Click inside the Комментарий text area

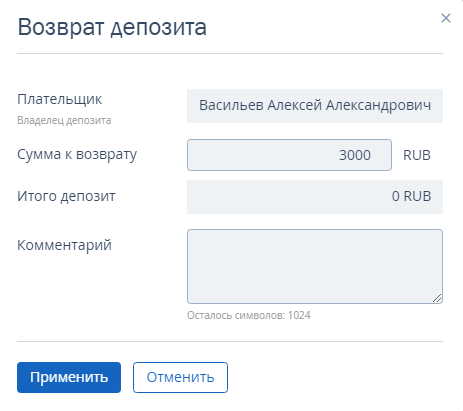point(315,266)
